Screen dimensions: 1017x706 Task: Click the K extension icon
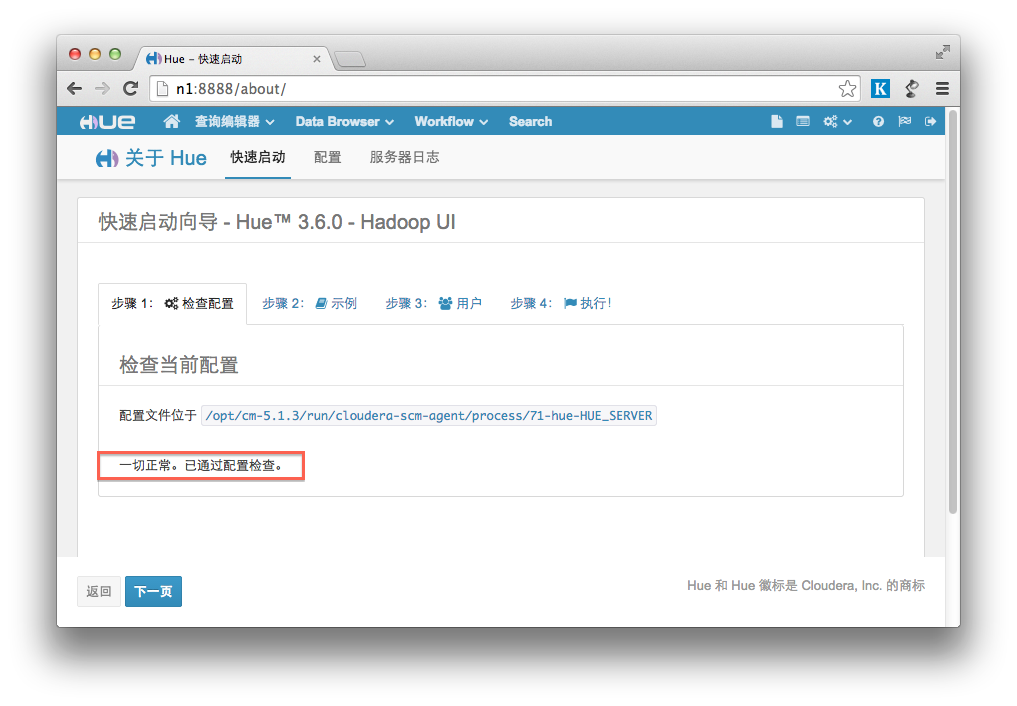tap(880, 88)
